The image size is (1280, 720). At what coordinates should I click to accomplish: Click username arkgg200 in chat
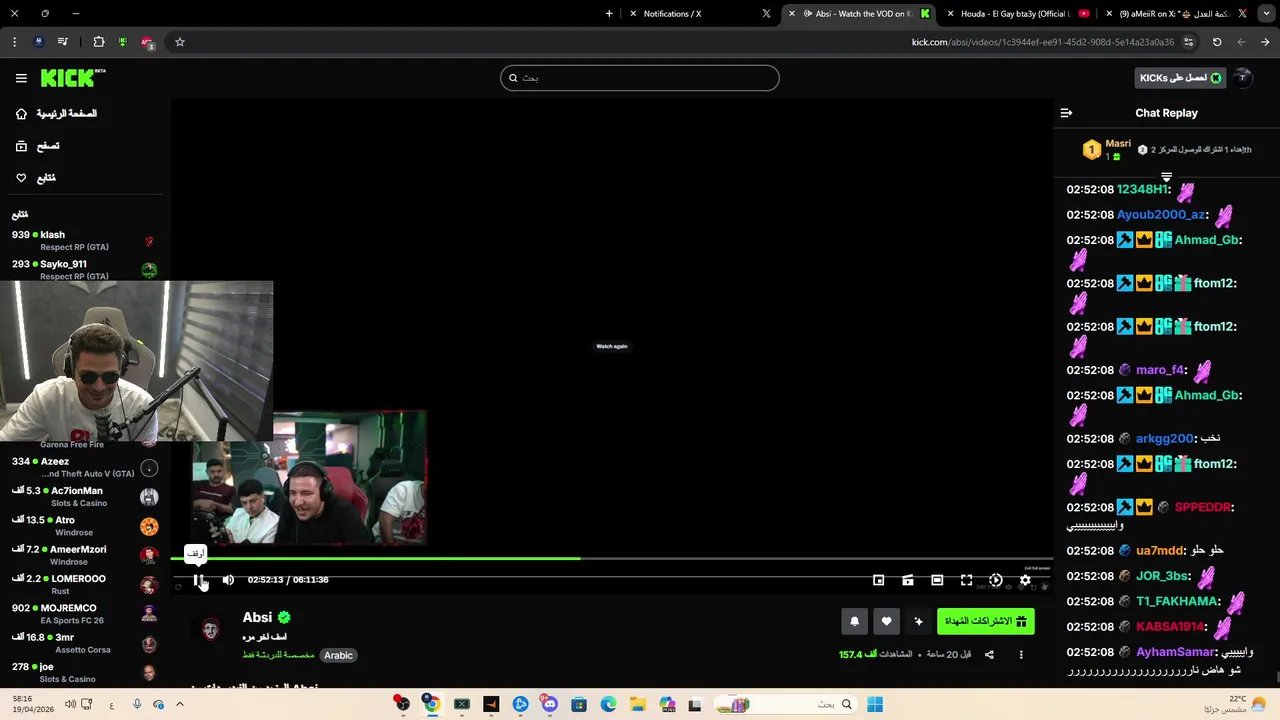(1165, 439)
